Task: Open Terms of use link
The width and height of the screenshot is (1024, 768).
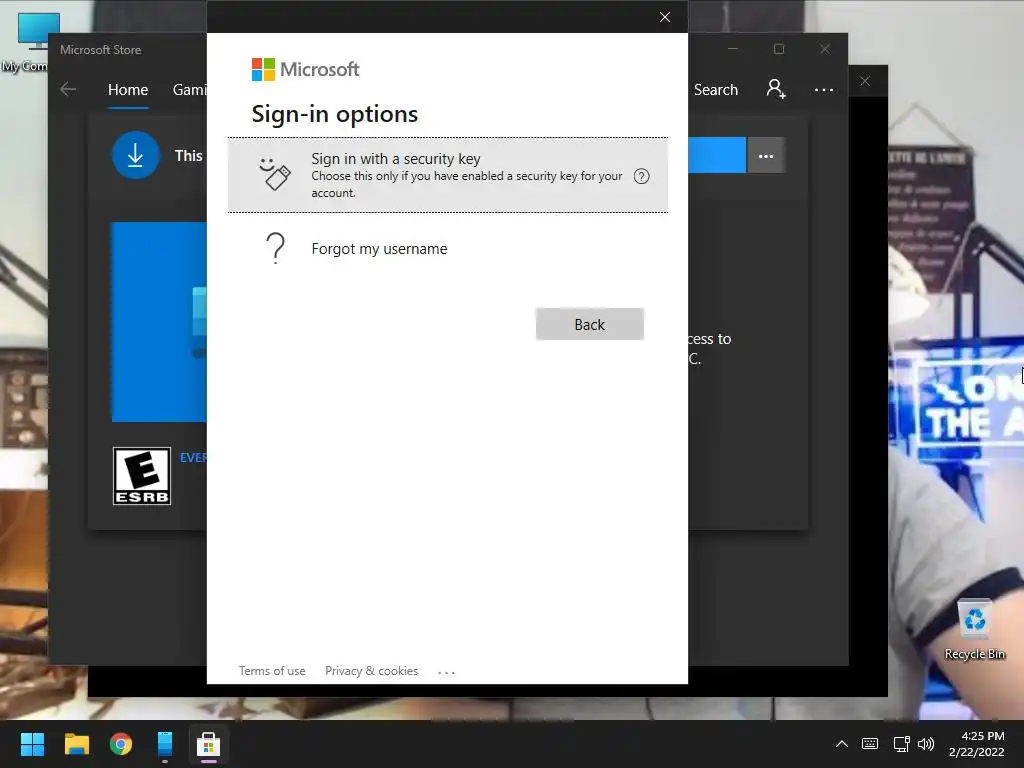Action: point(272,671)
